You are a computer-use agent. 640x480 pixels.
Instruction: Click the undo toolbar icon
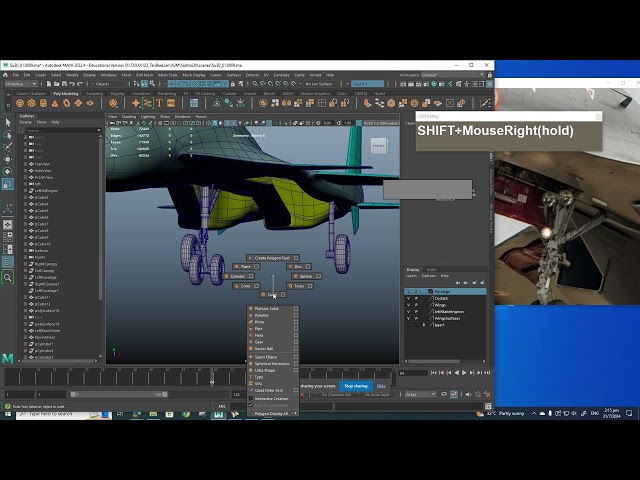coord(72,84)
